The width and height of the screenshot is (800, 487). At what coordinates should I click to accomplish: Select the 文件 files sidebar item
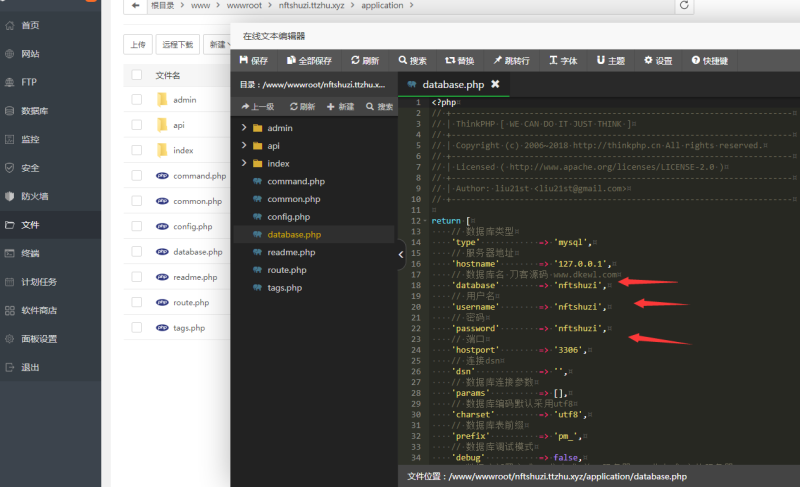click(50, 225)
